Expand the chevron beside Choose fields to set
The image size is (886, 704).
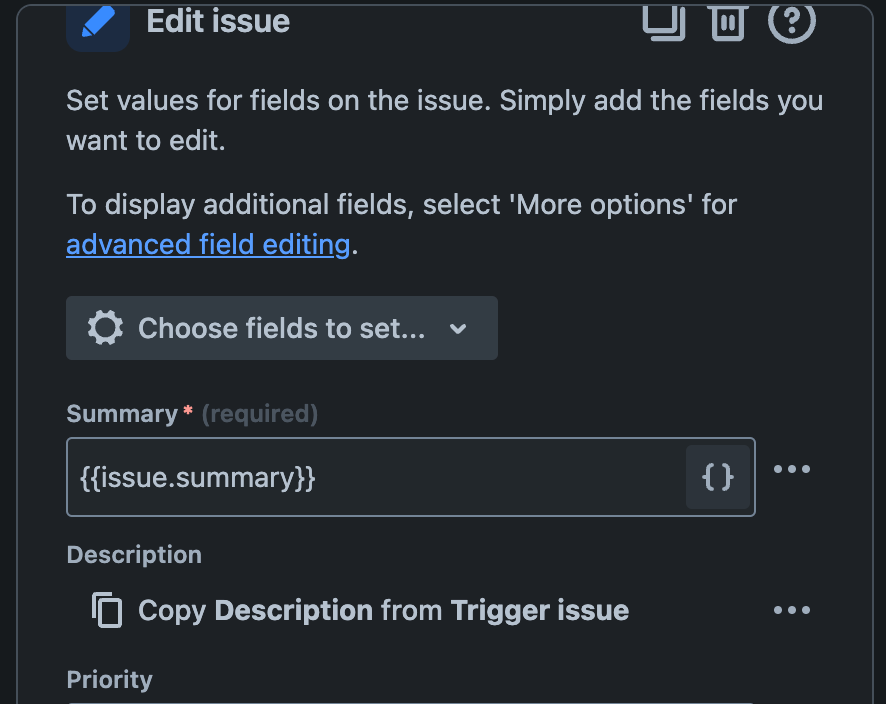pyautogui.click(x=458, y=329)
